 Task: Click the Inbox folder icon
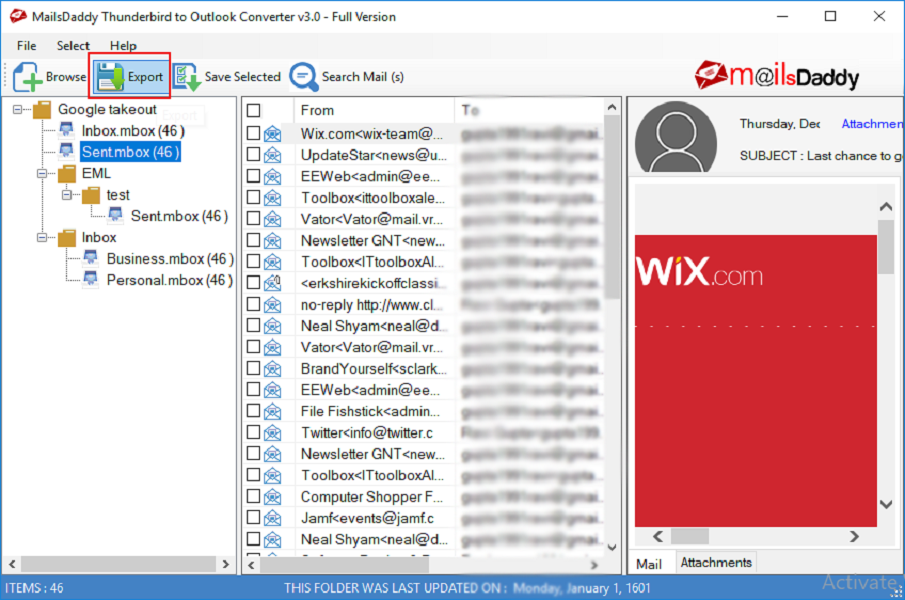point(67,237)
